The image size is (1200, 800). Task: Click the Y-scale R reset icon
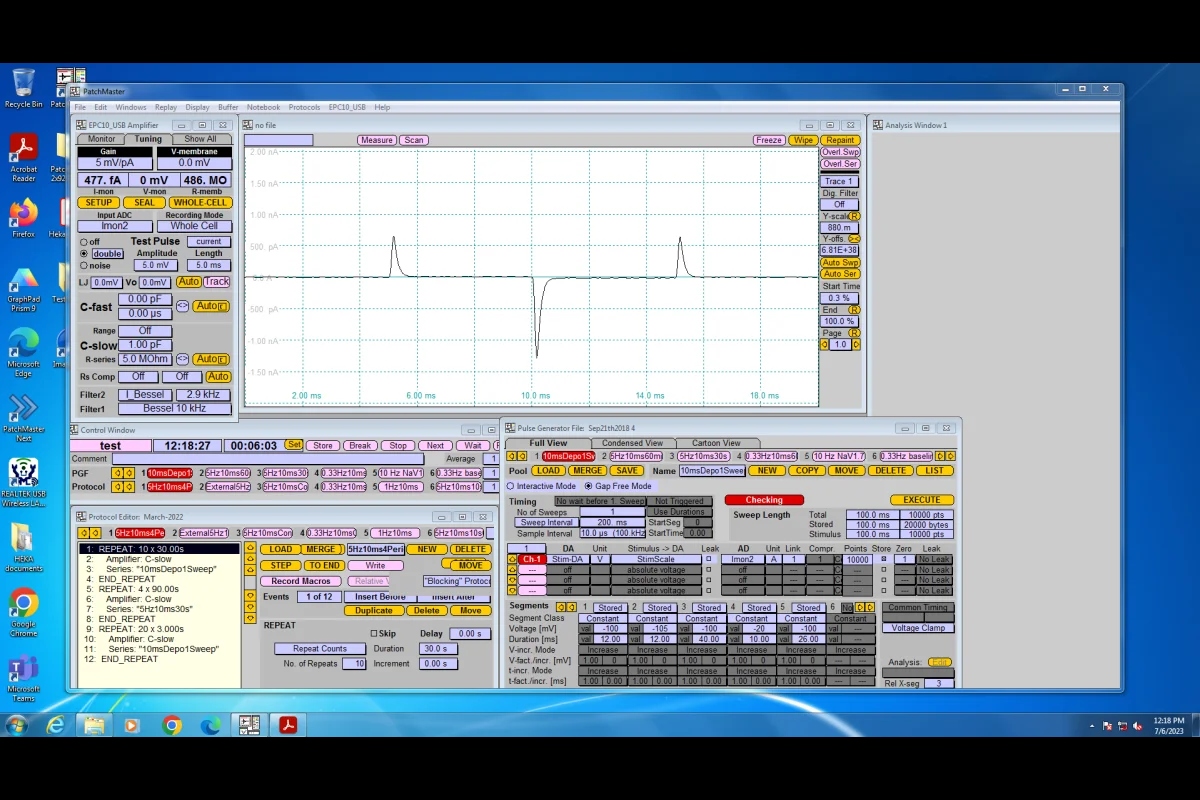coord(854,216)
